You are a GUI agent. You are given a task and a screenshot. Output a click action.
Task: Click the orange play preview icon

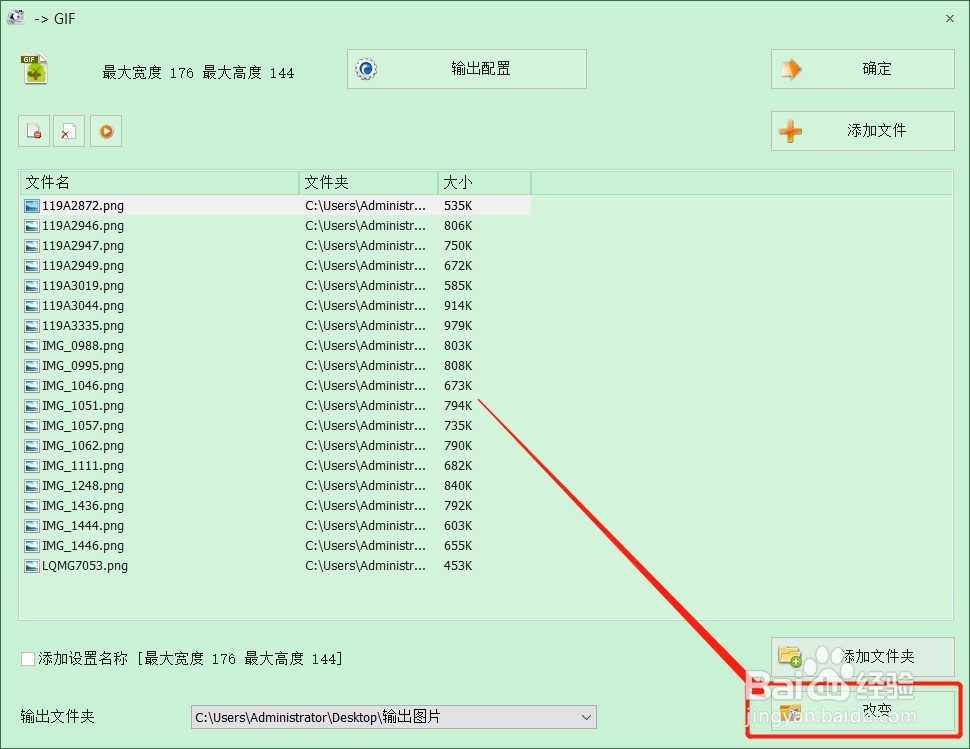(106, 130)
